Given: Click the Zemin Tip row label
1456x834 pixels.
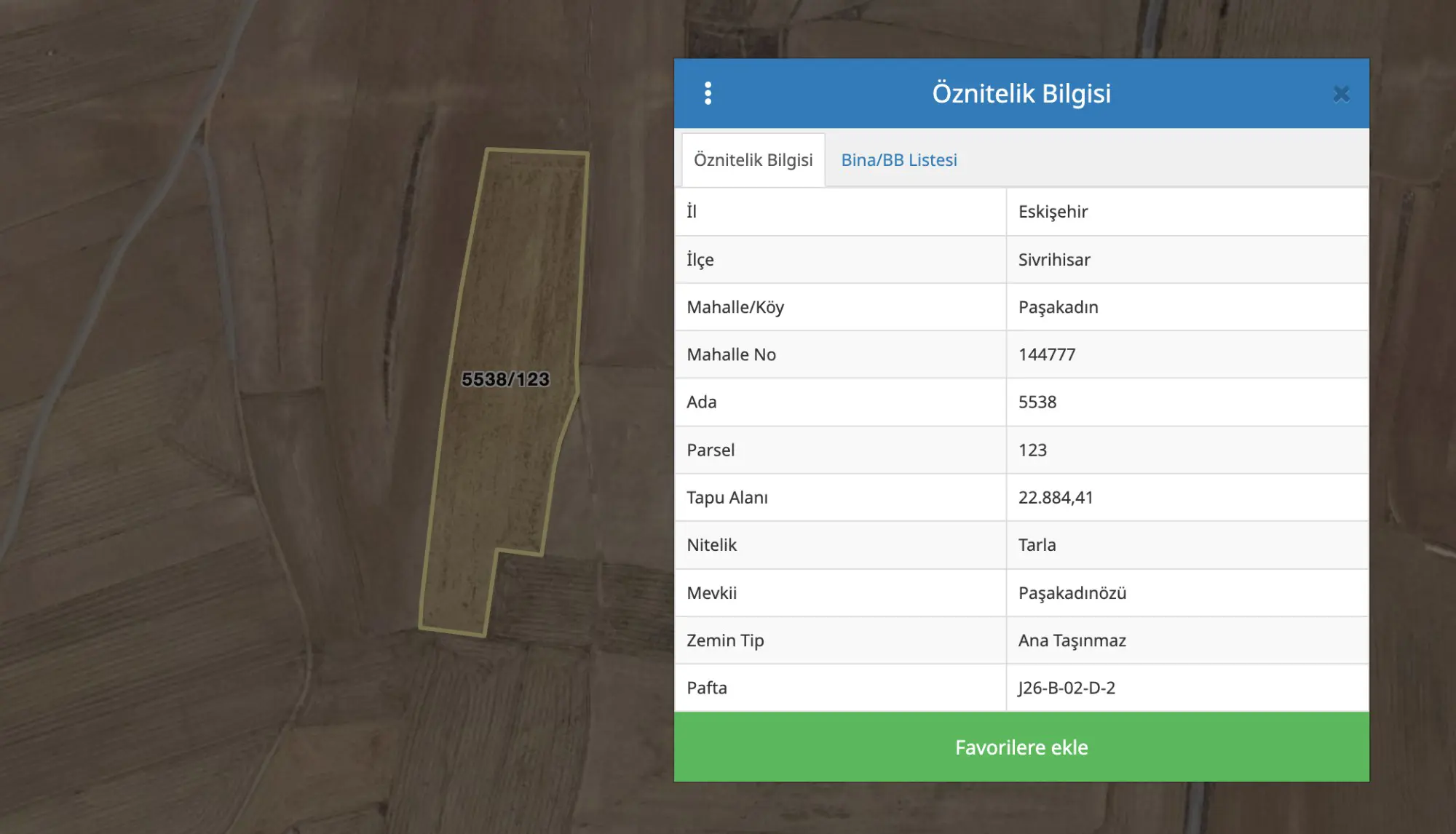Looking at the screenshot, I should [x=725, y=640].
